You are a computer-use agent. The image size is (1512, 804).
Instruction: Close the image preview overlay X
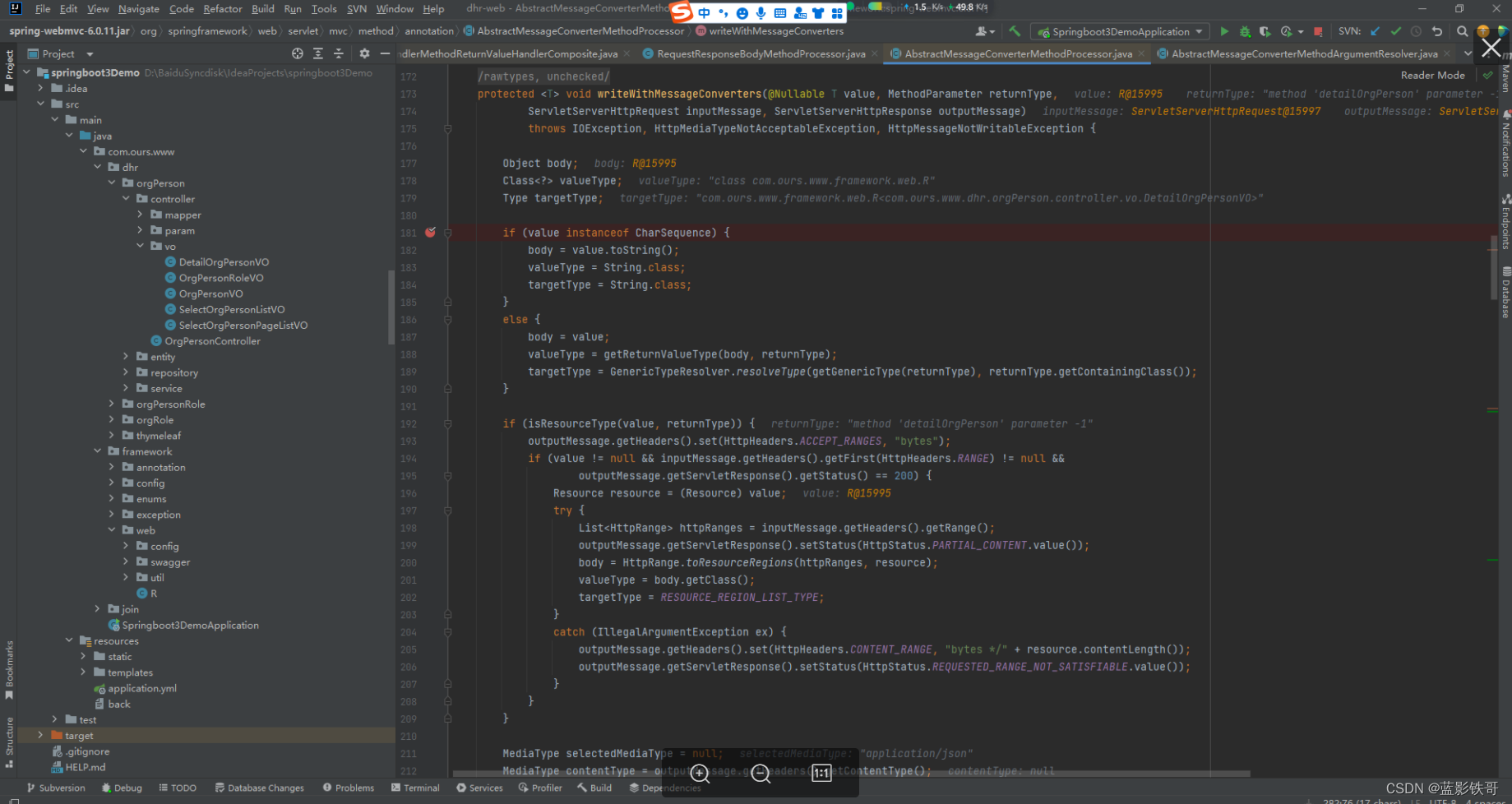coord(1491,48)
